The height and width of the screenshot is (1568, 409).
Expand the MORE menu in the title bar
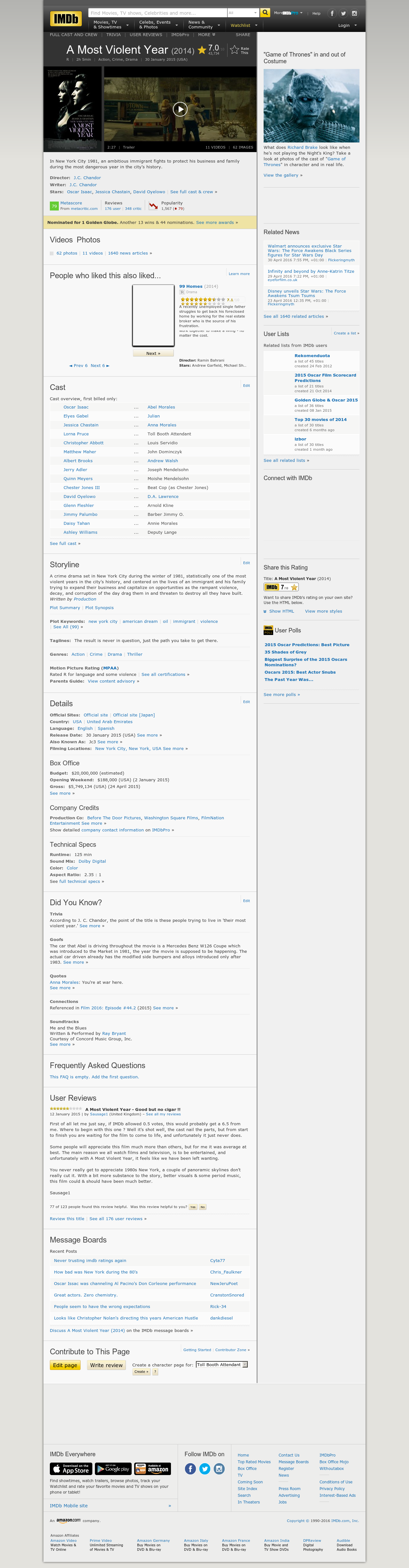tap(206, 35)
